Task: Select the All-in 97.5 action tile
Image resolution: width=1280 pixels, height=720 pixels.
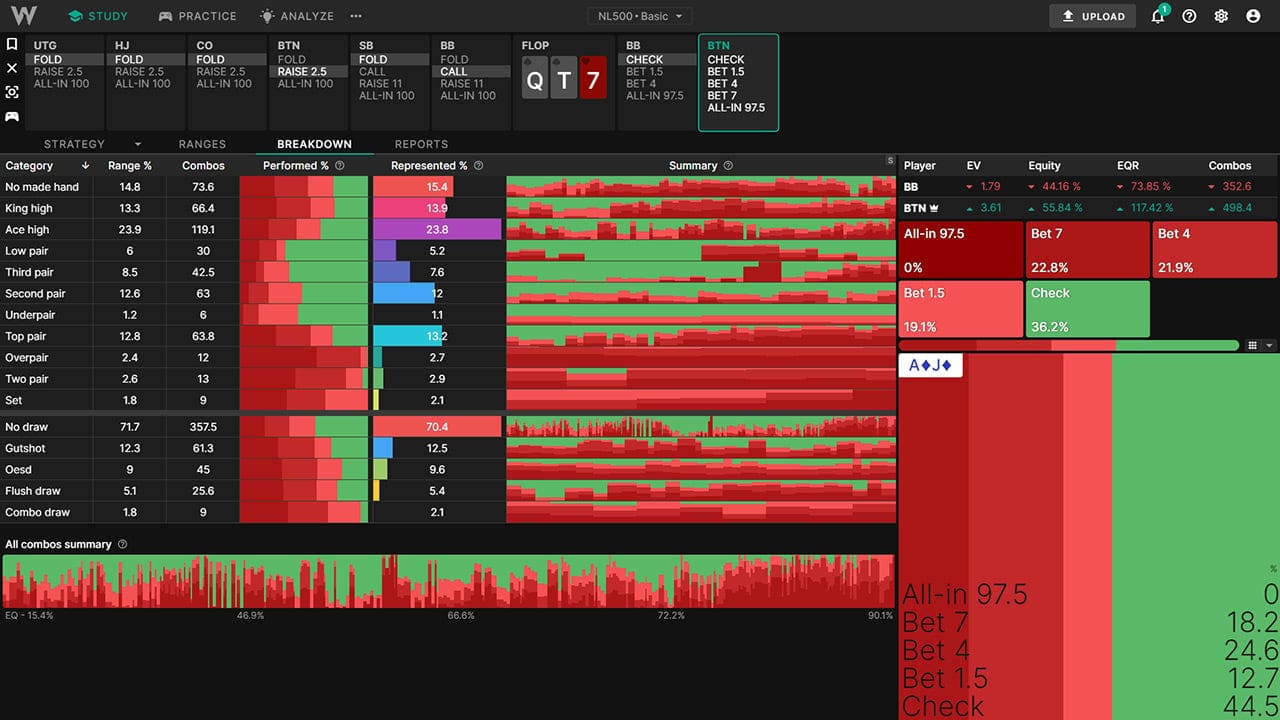Action: [961, 250]
